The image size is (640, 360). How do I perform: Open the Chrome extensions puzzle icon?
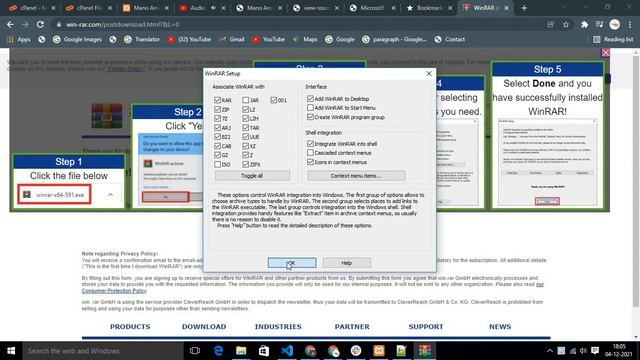point(584,24)
